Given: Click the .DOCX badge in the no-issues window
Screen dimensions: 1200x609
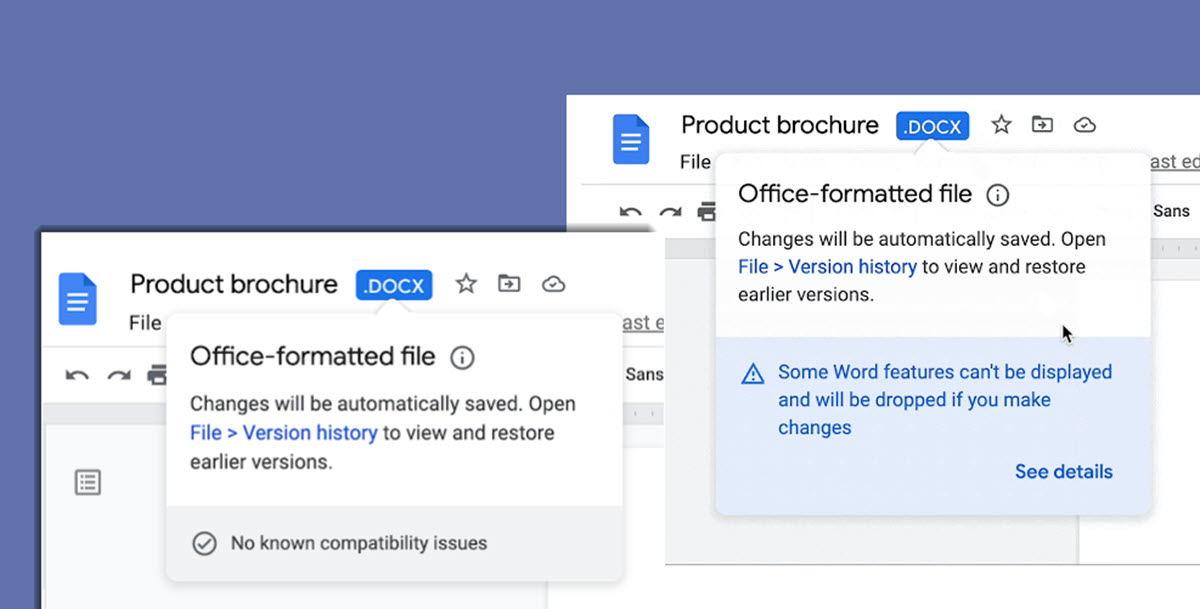Looking at the screenshot, I should [394, 285].
